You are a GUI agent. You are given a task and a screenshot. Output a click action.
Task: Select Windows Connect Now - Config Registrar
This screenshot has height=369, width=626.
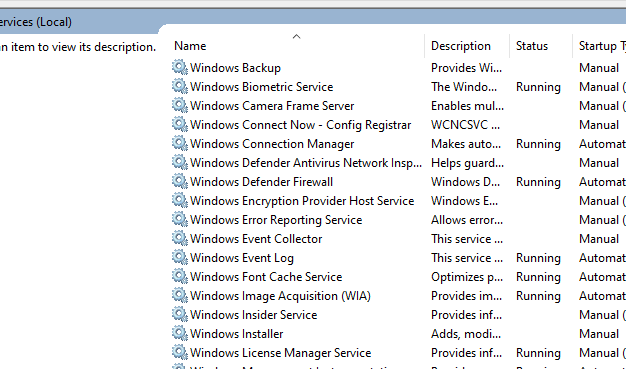pyautogui.click(x=300, y=125)
